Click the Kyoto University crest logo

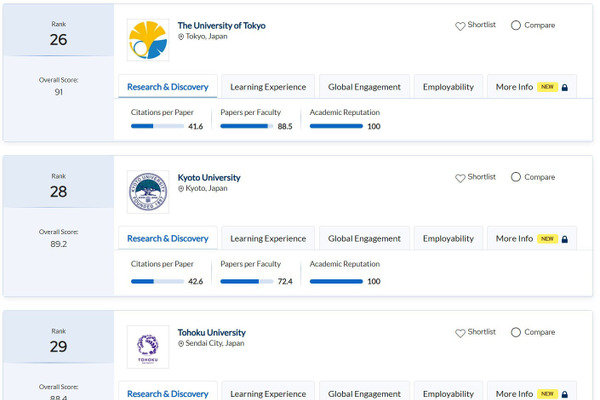(148, 193)
